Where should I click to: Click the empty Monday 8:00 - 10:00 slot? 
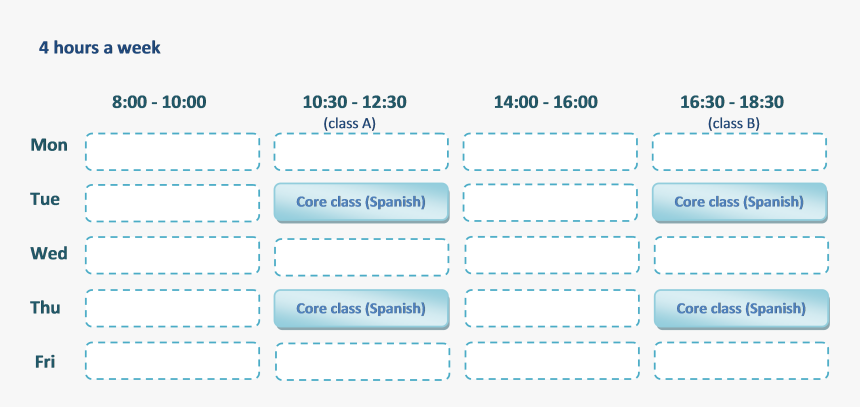pyautogui.click(x=172, y=152)
